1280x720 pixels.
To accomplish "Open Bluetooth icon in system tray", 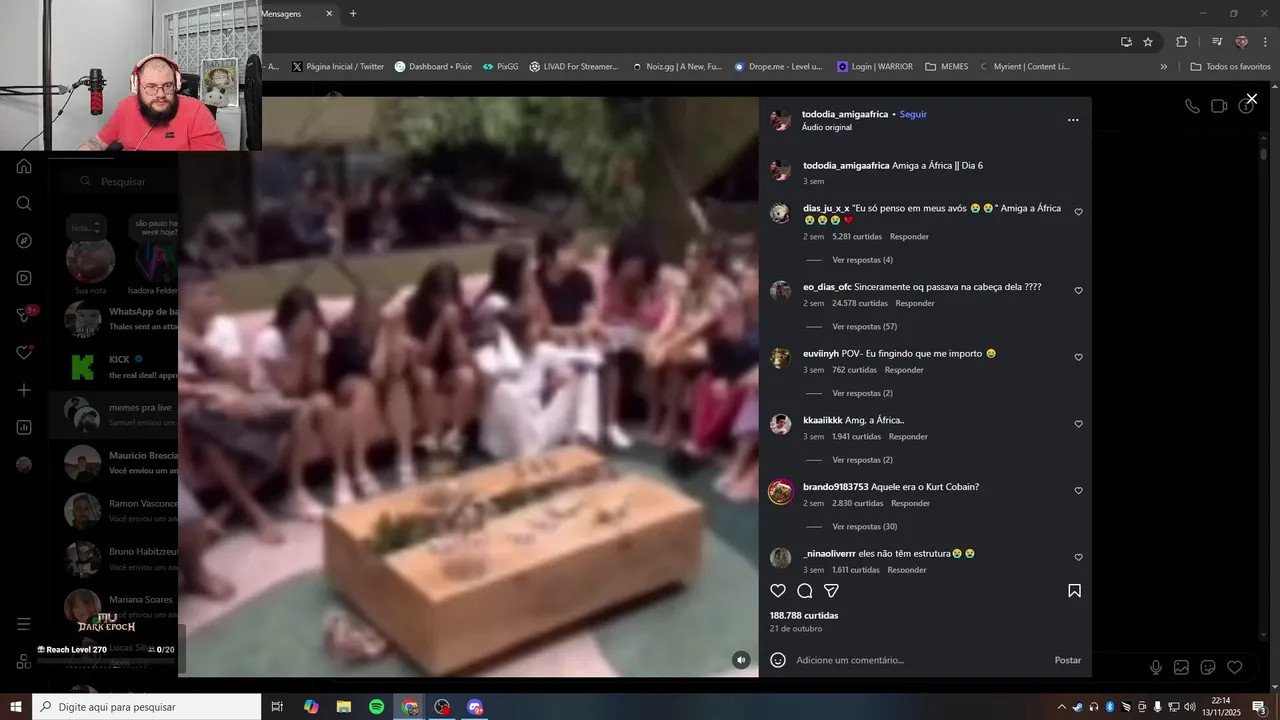I will [x=1110, y=707].
